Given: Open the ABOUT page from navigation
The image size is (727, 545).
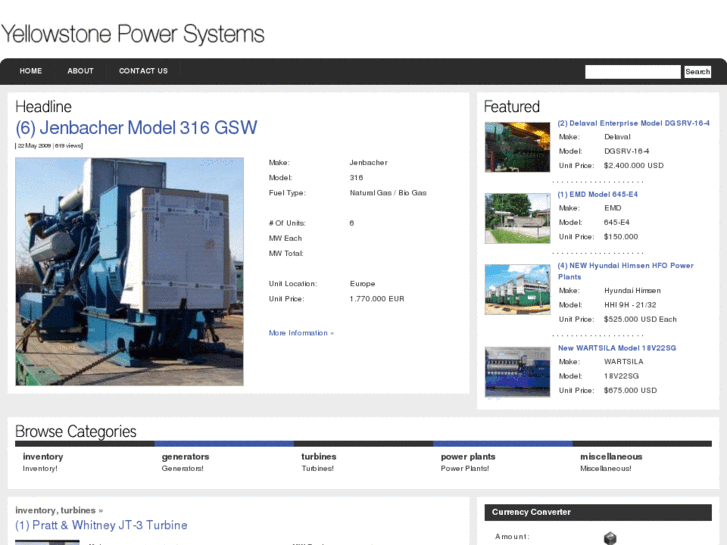Looking at the screenshot, I should (80, 71).
